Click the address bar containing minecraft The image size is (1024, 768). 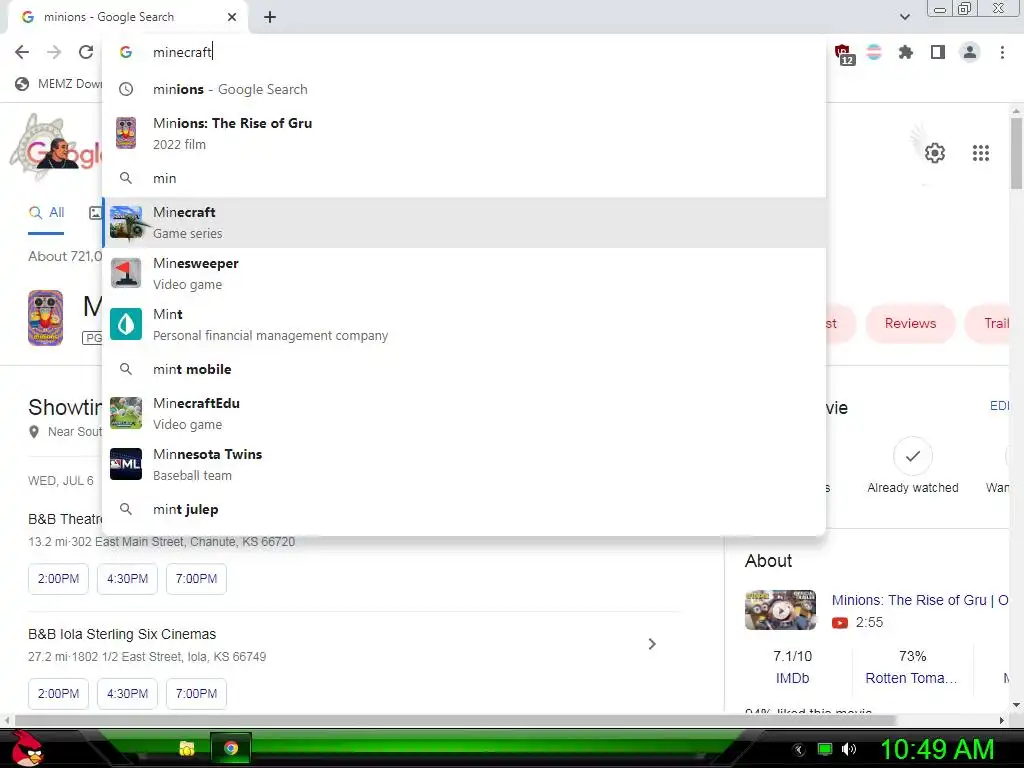point(464,52)
